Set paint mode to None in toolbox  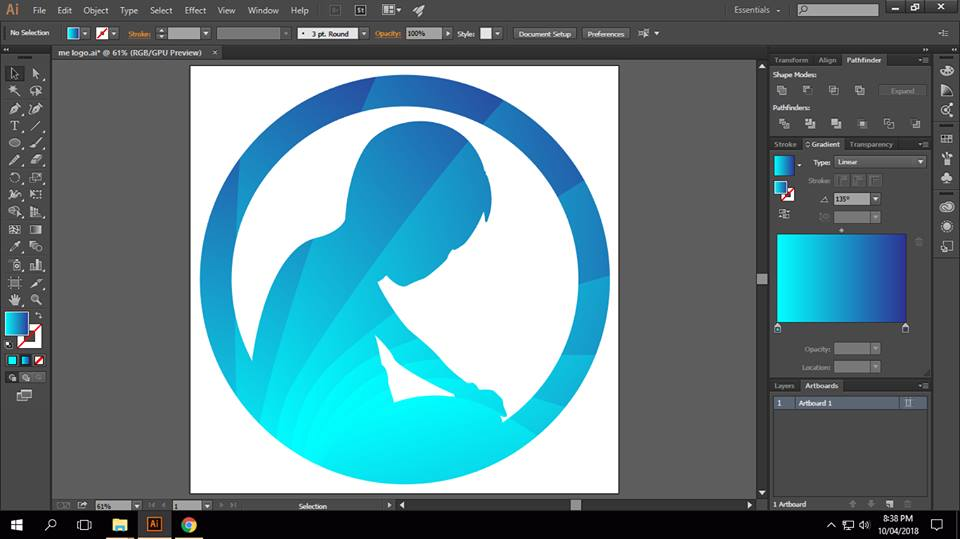click(x=39, y=360)
